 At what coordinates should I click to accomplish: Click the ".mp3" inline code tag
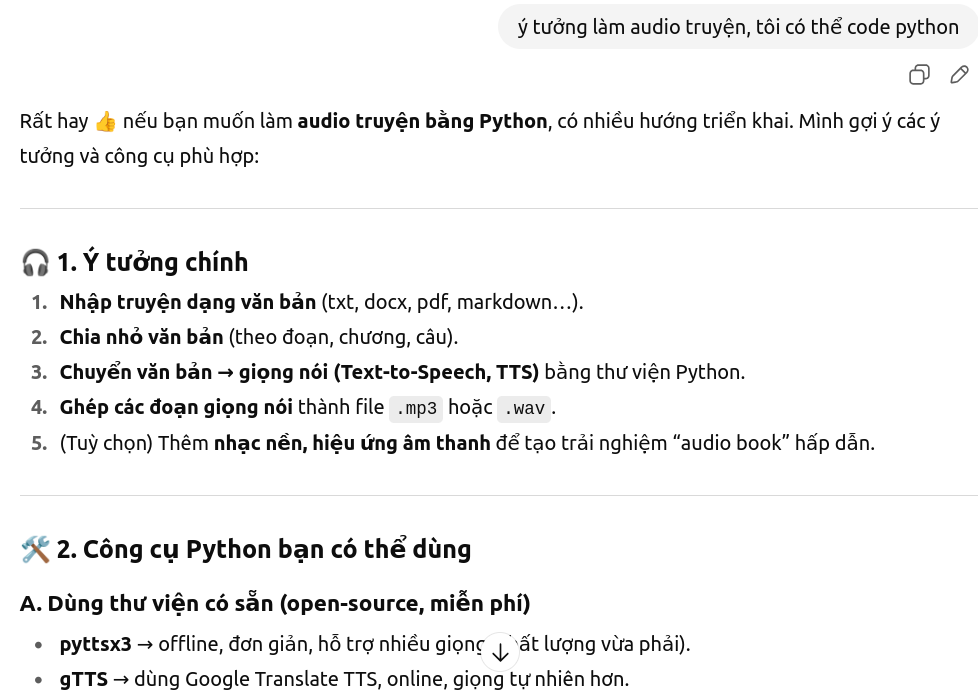(x=415, y=408)
